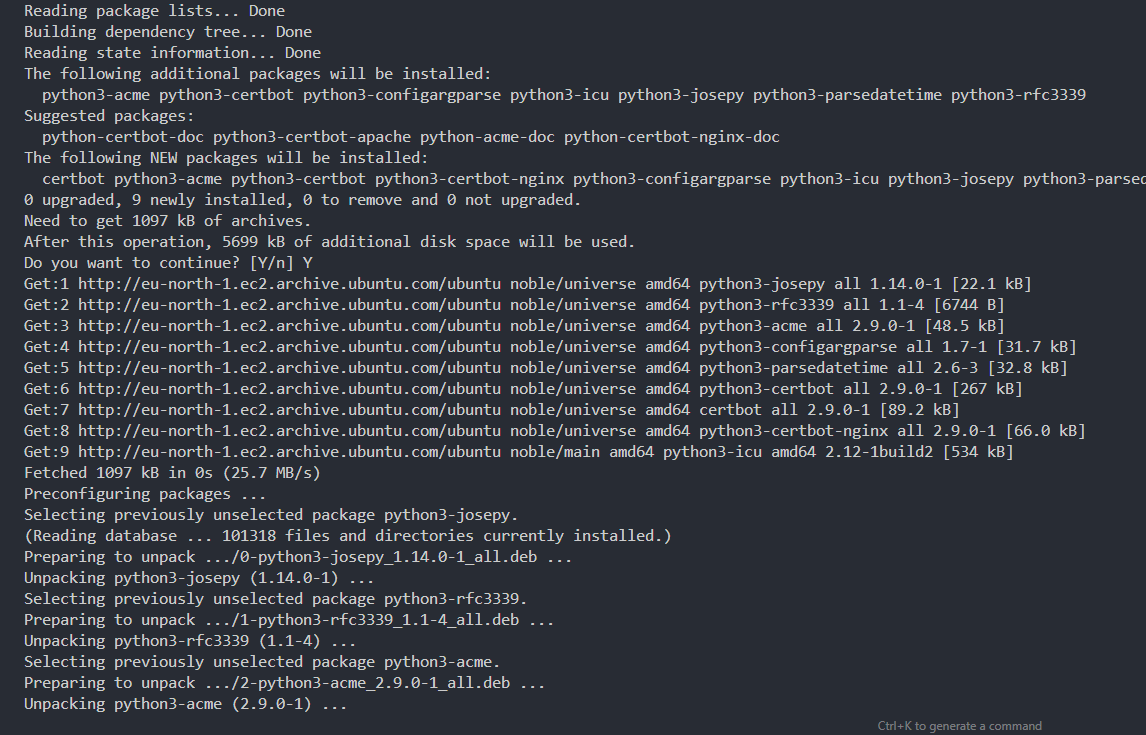Click the 'Reading package lists... Done' line
This screenshot has height=735, width=1146.
click(x=154, y=11)
